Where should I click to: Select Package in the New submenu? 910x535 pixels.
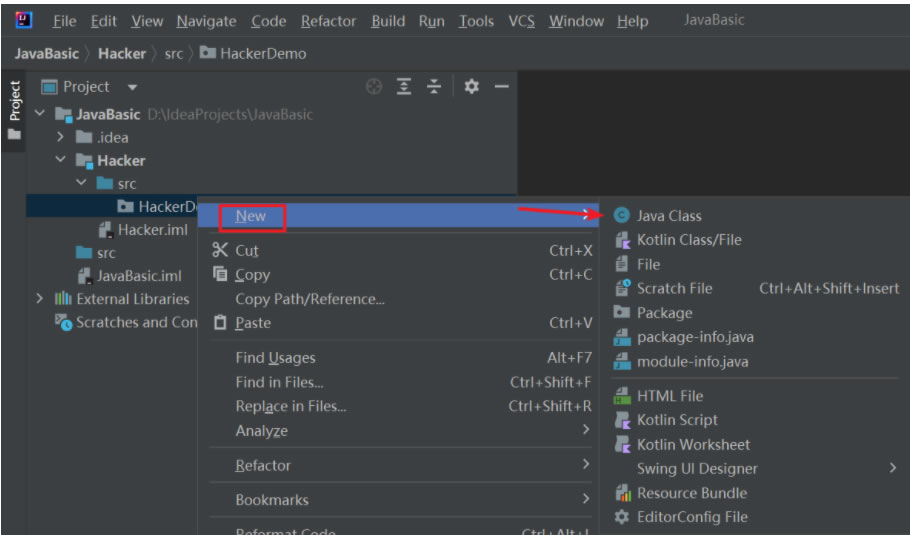point(664,313)
